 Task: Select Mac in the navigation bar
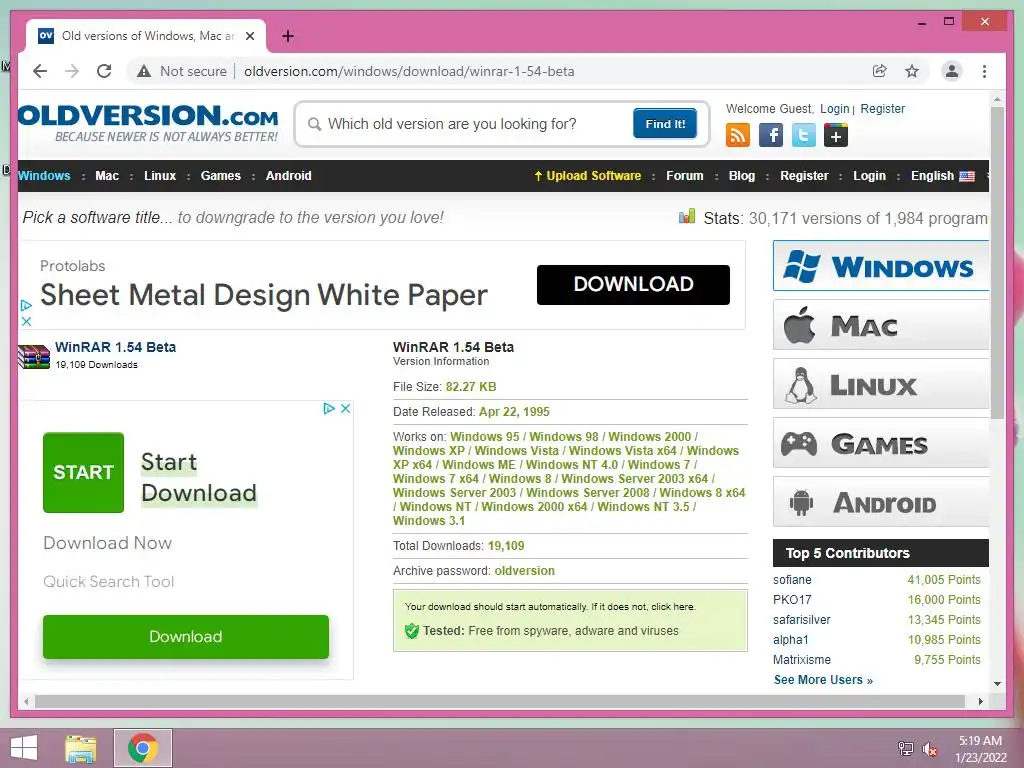[x=107, y=176]
